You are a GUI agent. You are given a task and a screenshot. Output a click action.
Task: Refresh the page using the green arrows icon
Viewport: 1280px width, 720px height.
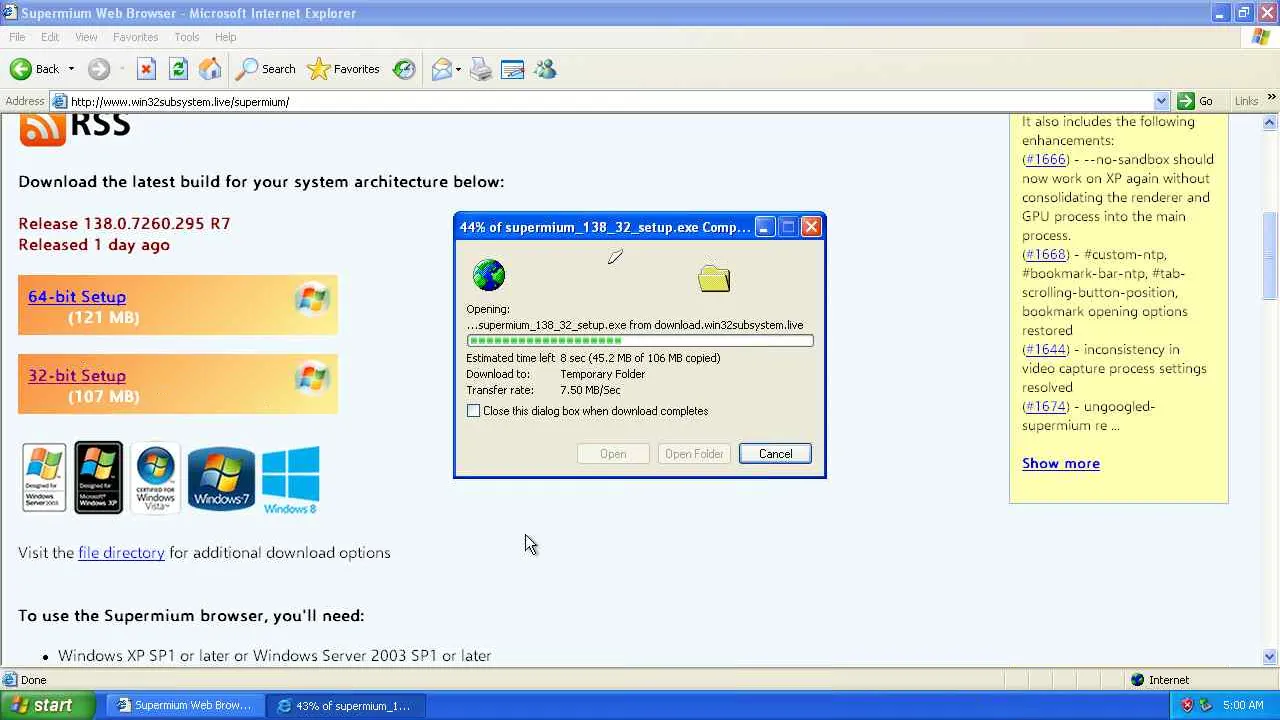(178, 69)
